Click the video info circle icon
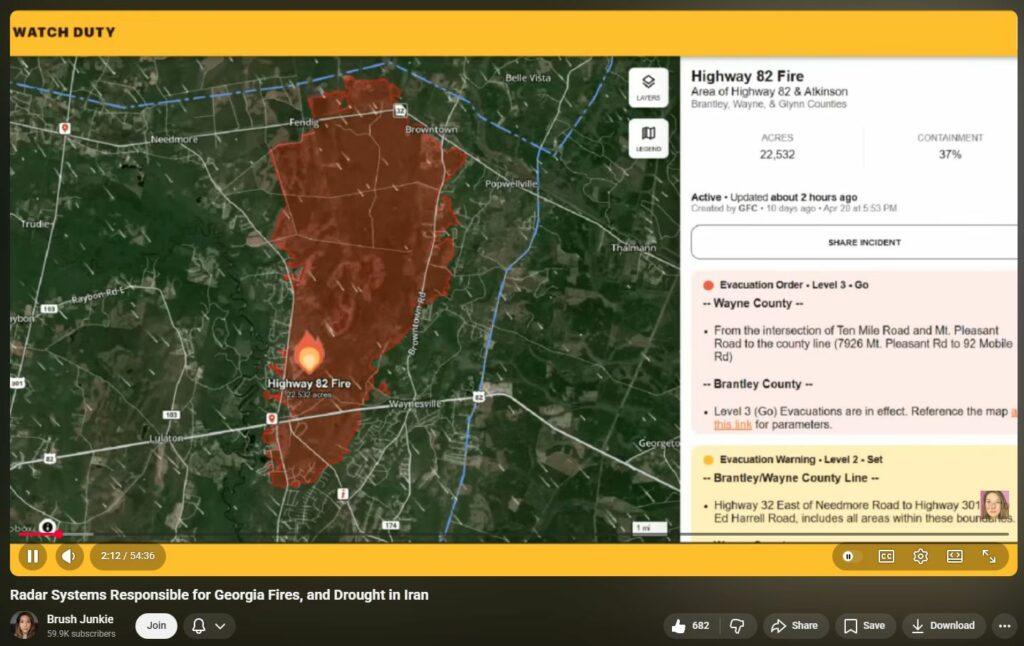Viewport: 1024px width, 646px height. pos(47,526)
